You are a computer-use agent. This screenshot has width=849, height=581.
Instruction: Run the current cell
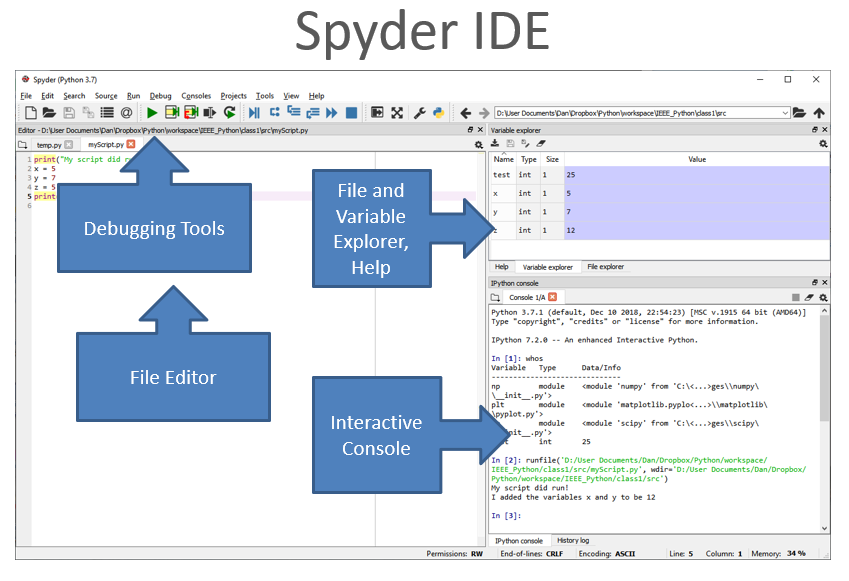(172, 113)
